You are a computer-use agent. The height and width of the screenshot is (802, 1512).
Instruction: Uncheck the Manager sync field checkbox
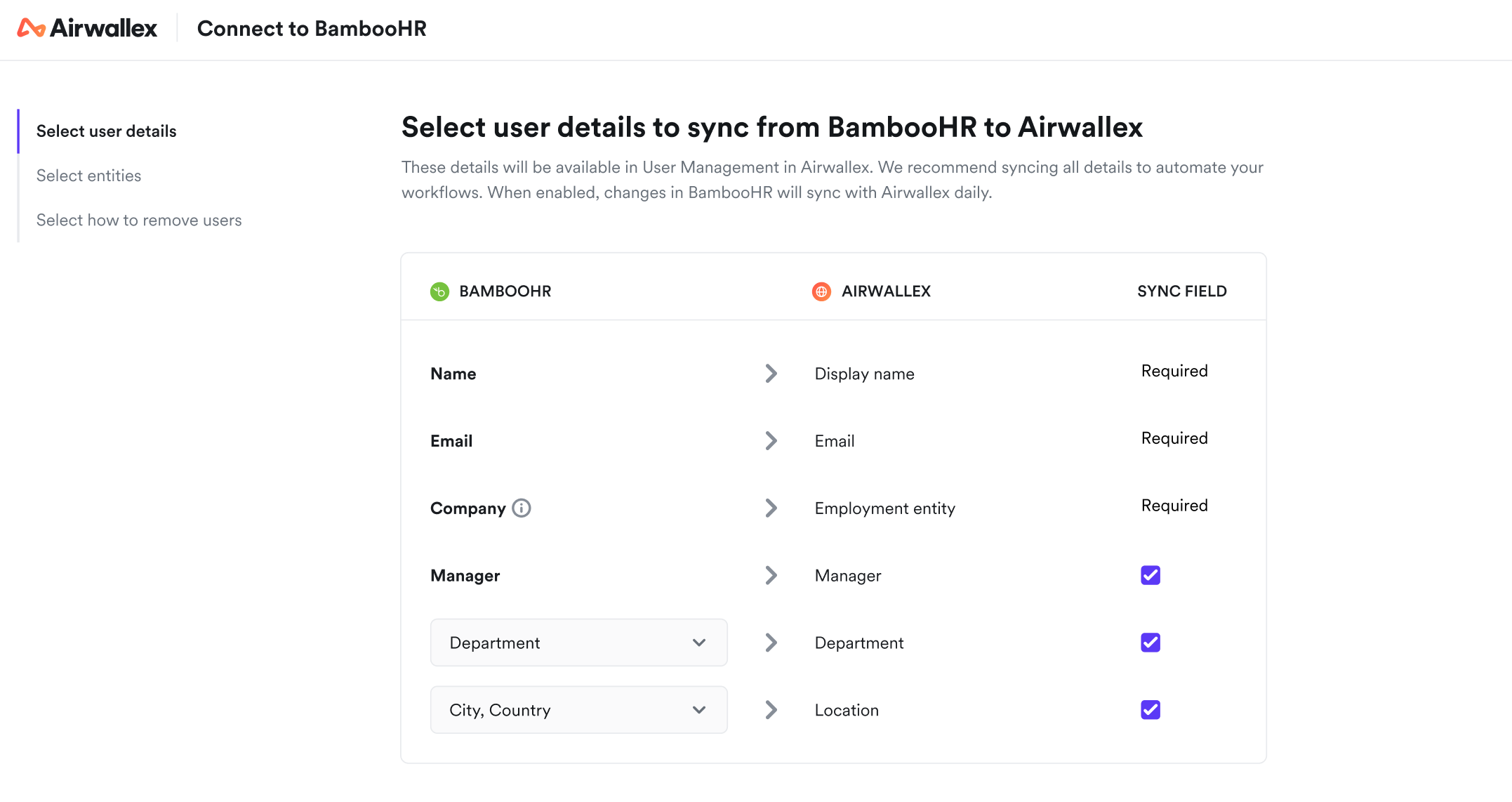(1150, 575)
